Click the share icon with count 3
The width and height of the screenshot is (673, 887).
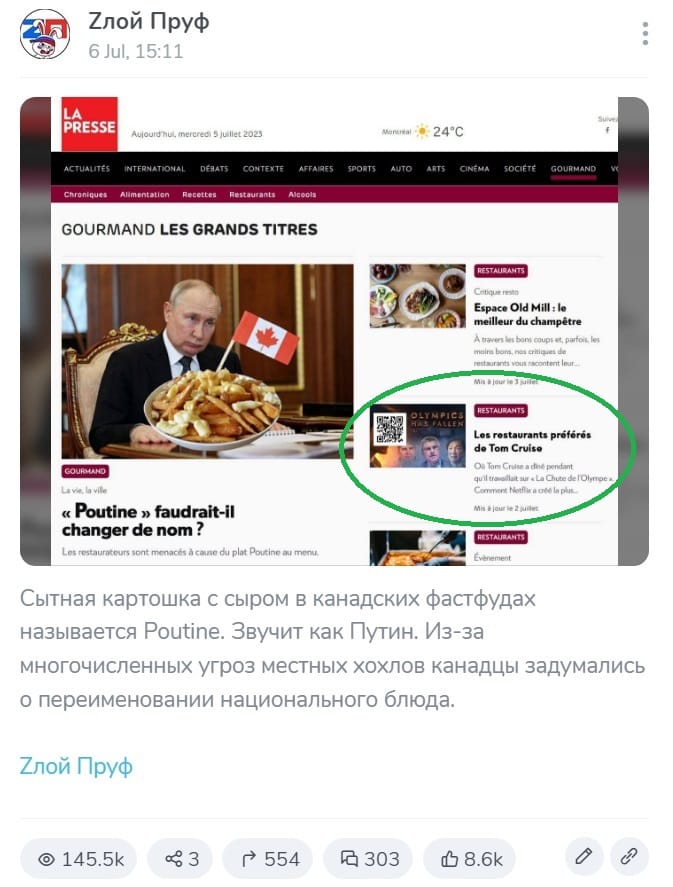coord(180,859)
